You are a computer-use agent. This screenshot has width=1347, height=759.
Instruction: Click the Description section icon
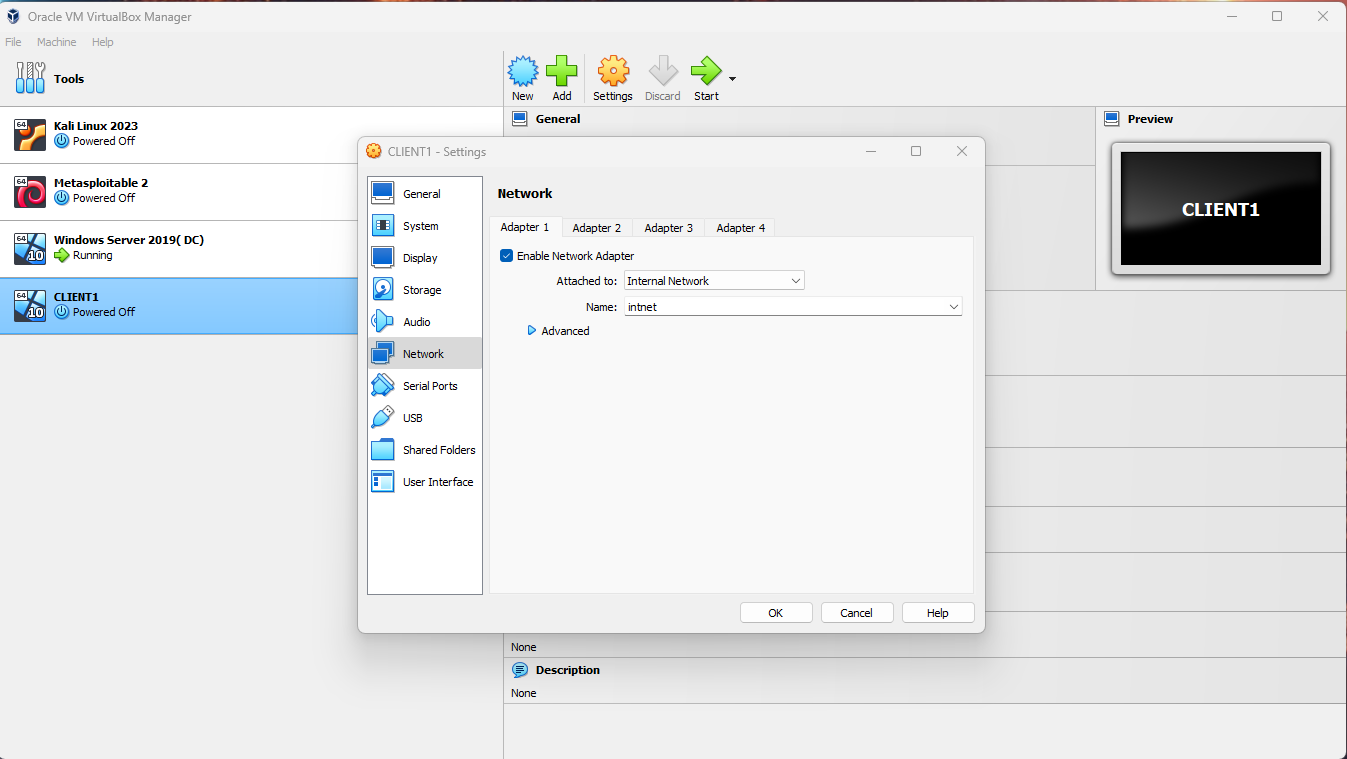pos(519,670)
